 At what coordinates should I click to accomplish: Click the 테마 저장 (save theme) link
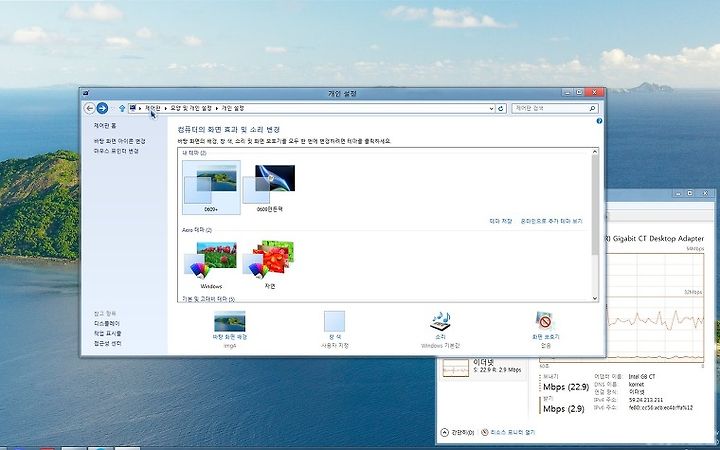point(501,221)
